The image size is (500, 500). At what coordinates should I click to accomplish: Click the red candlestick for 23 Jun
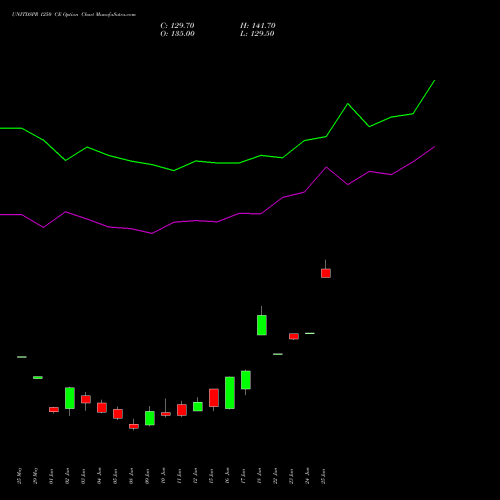(x=294, y=336)
